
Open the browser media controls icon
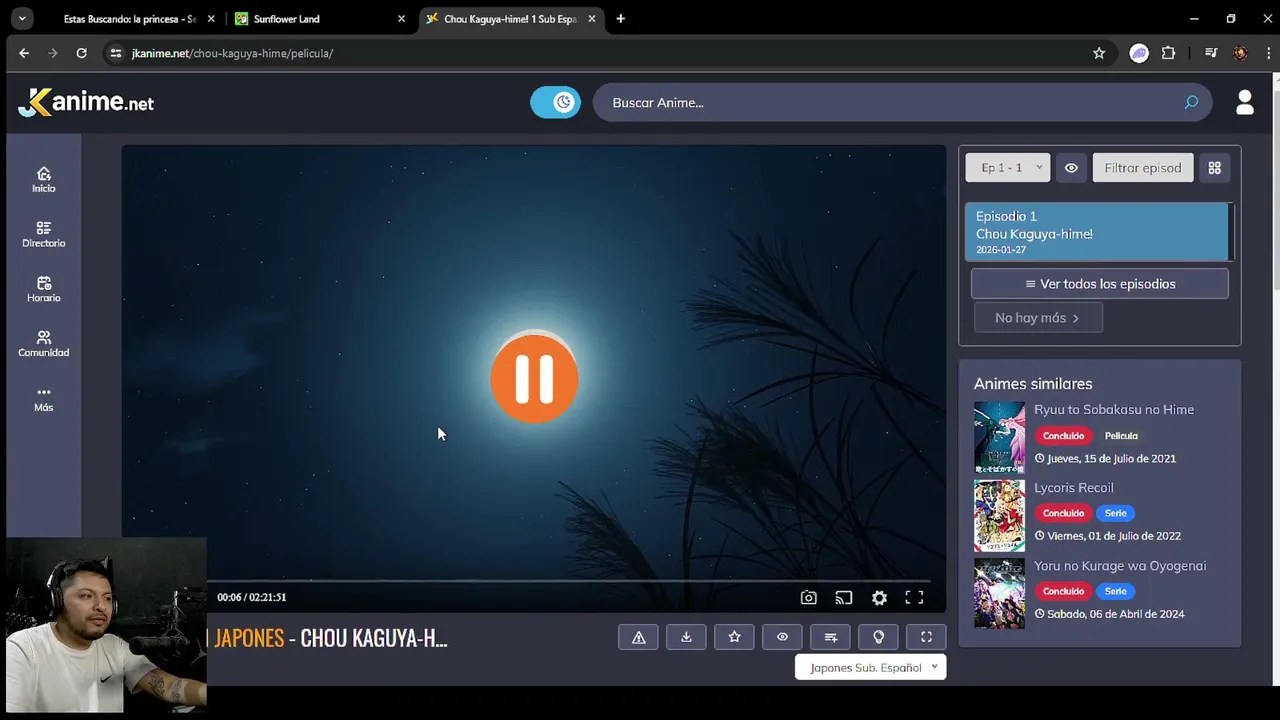click(1211, 53)
